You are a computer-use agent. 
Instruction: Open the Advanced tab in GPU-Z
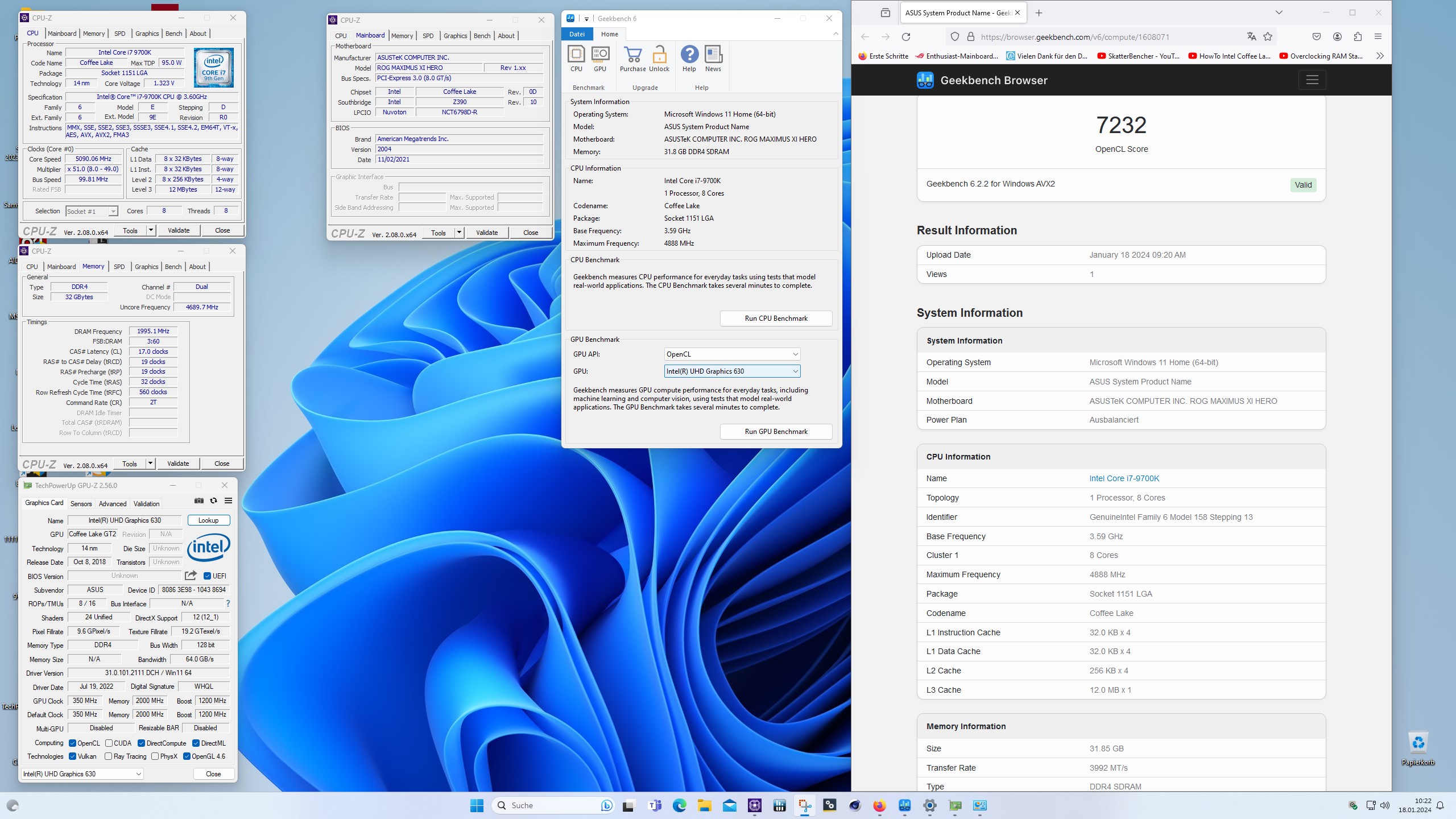pyautogui.click(x=113, y=504)
